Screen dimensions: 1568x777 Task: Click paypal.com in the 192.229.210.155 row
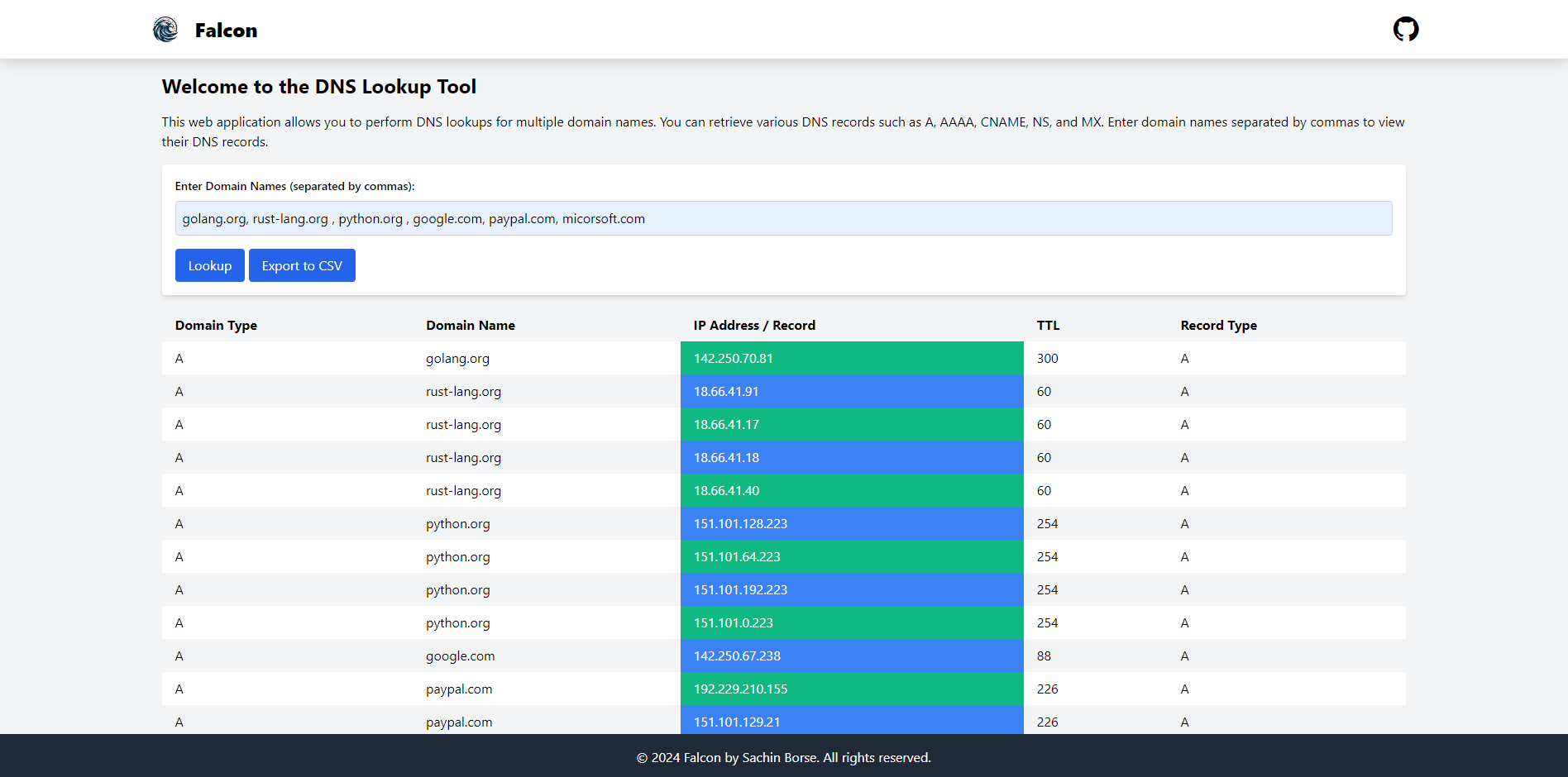(459, 689)
